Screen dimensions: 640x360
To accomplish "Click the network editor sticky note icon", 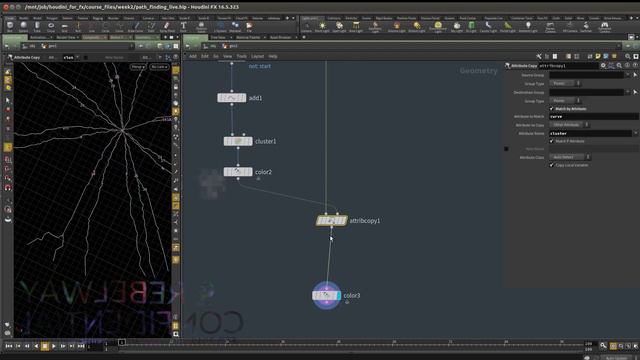I will tap(598, 56).
